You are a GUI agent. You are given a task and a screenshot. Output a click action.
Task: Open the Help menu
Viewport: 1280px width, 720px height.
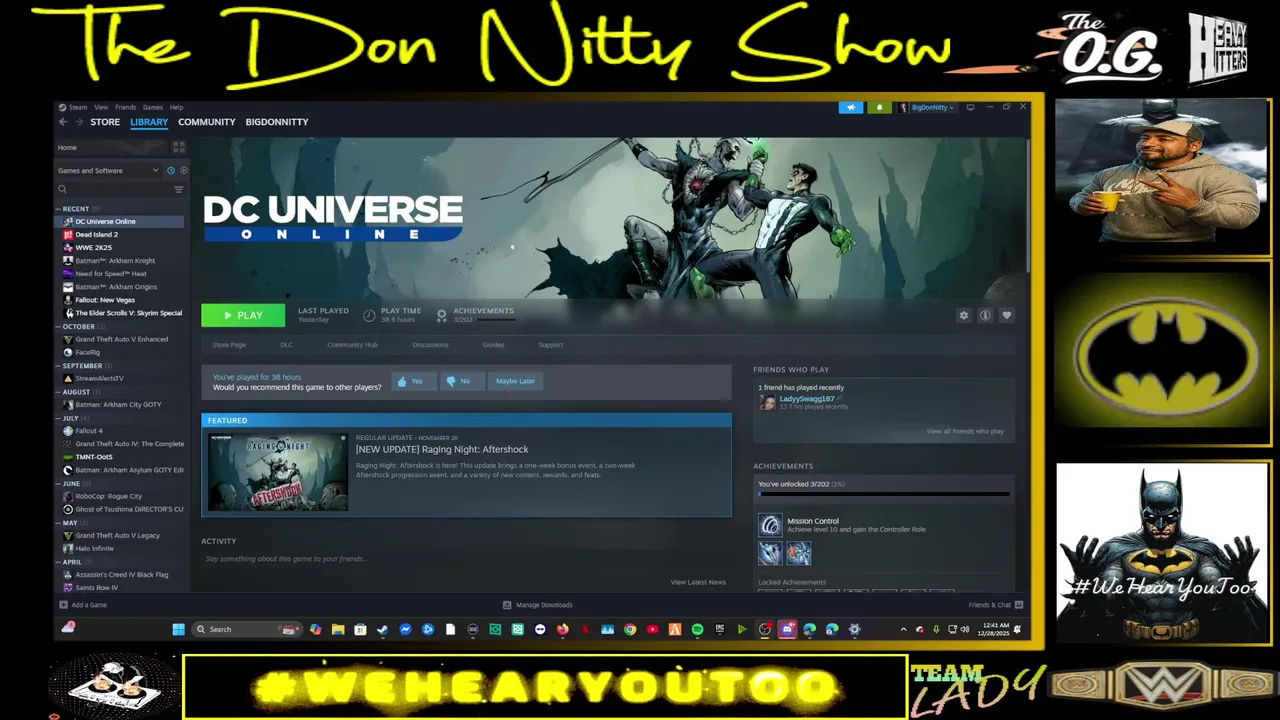point(176,107)
